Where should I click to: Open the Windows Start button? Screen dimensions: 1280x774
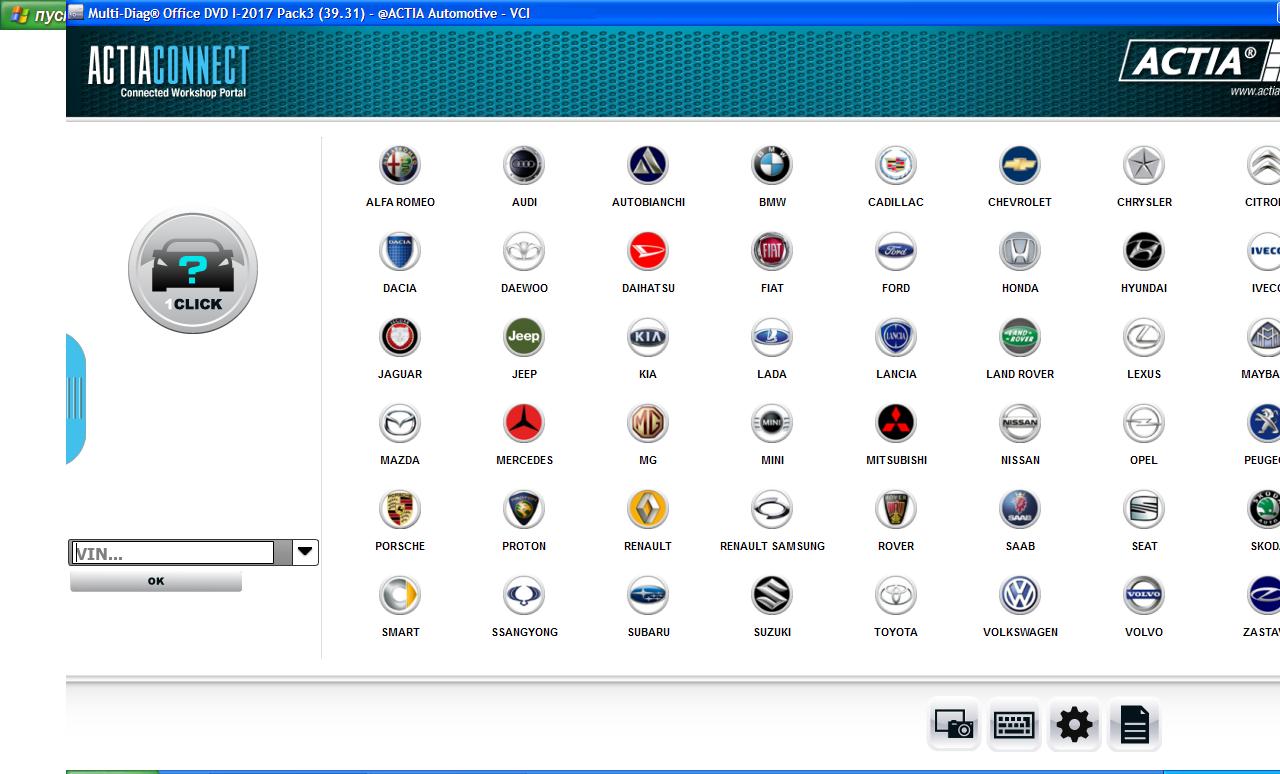33,15
